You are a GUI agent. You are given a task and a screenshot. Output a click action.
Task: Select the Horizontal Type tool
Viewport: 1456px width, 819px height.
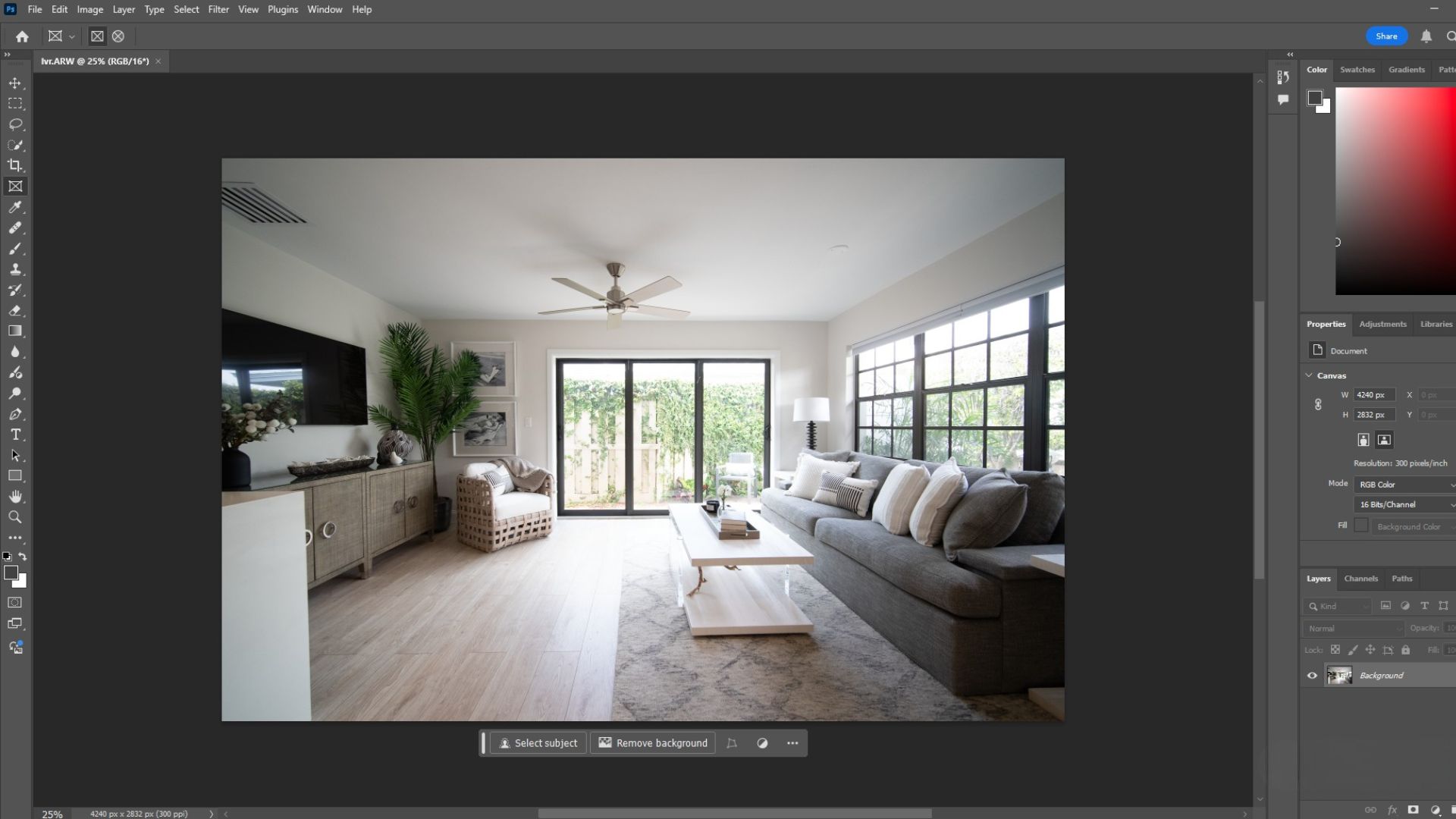pos(15,435)
